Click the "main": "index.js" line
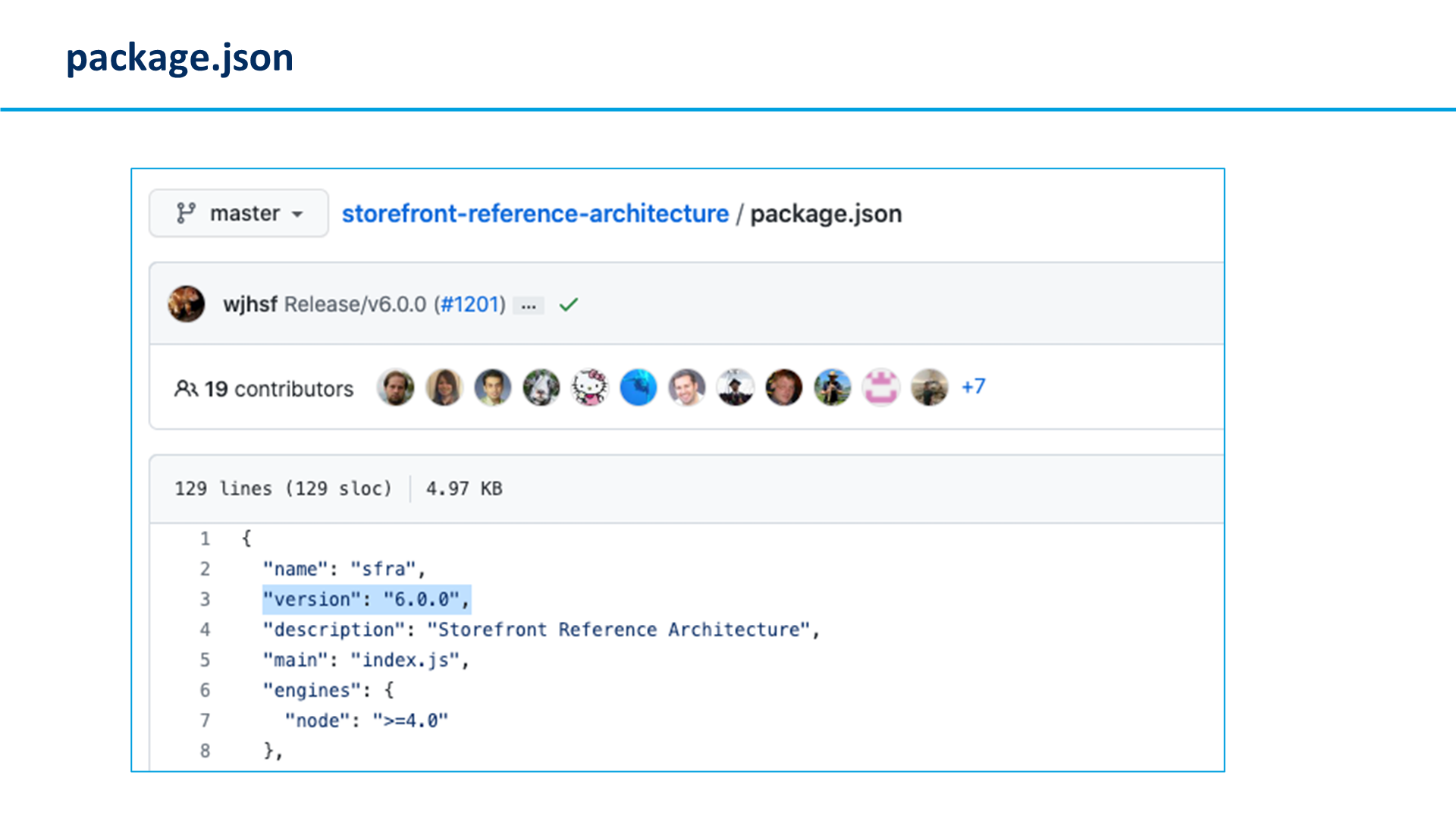The image size is (1456, 819). pyautogui.click(x=366, y=661)
